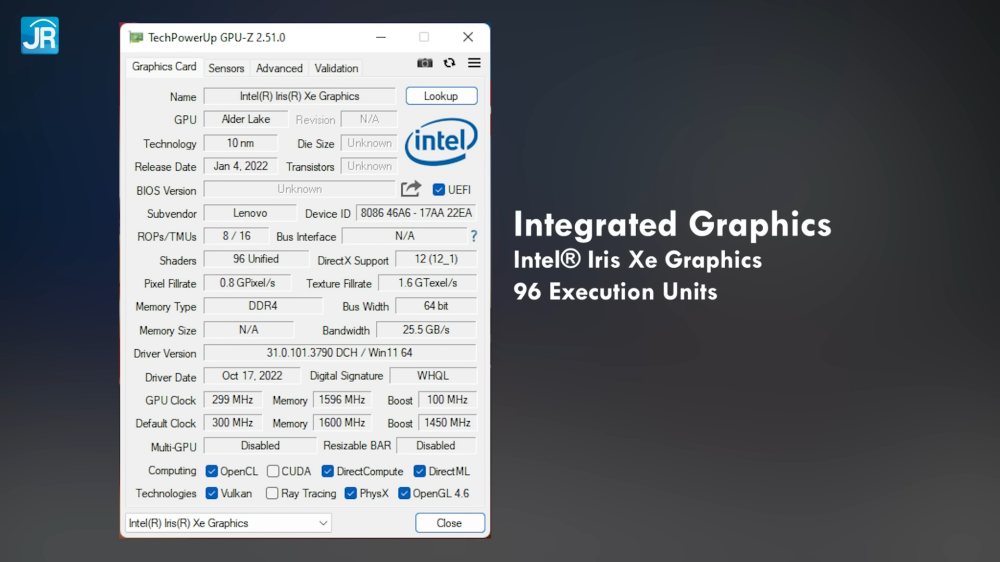The image size is (1000, 562).
Task: Click the Default Clock 300 MHz field
Action: coord(233,423)
